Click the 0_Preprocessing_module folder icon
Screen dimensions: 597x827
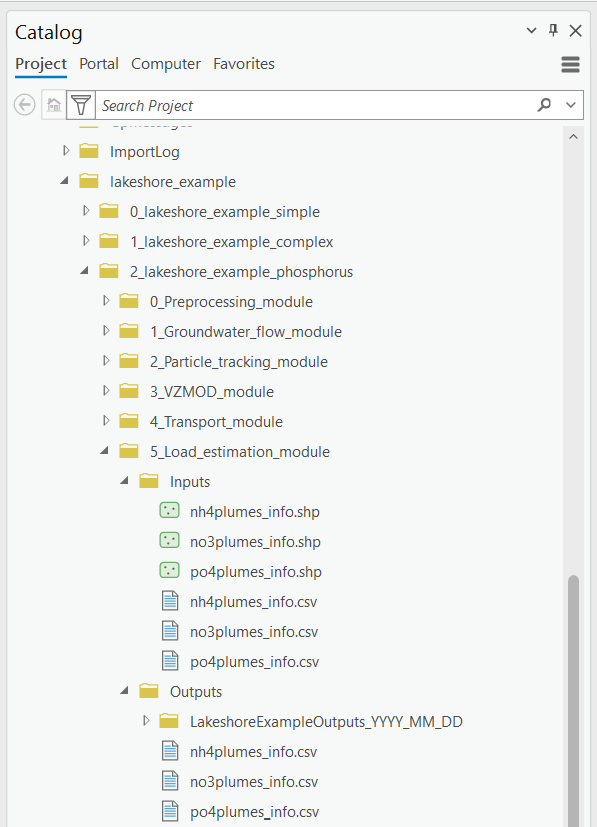(x=129, y=302)
